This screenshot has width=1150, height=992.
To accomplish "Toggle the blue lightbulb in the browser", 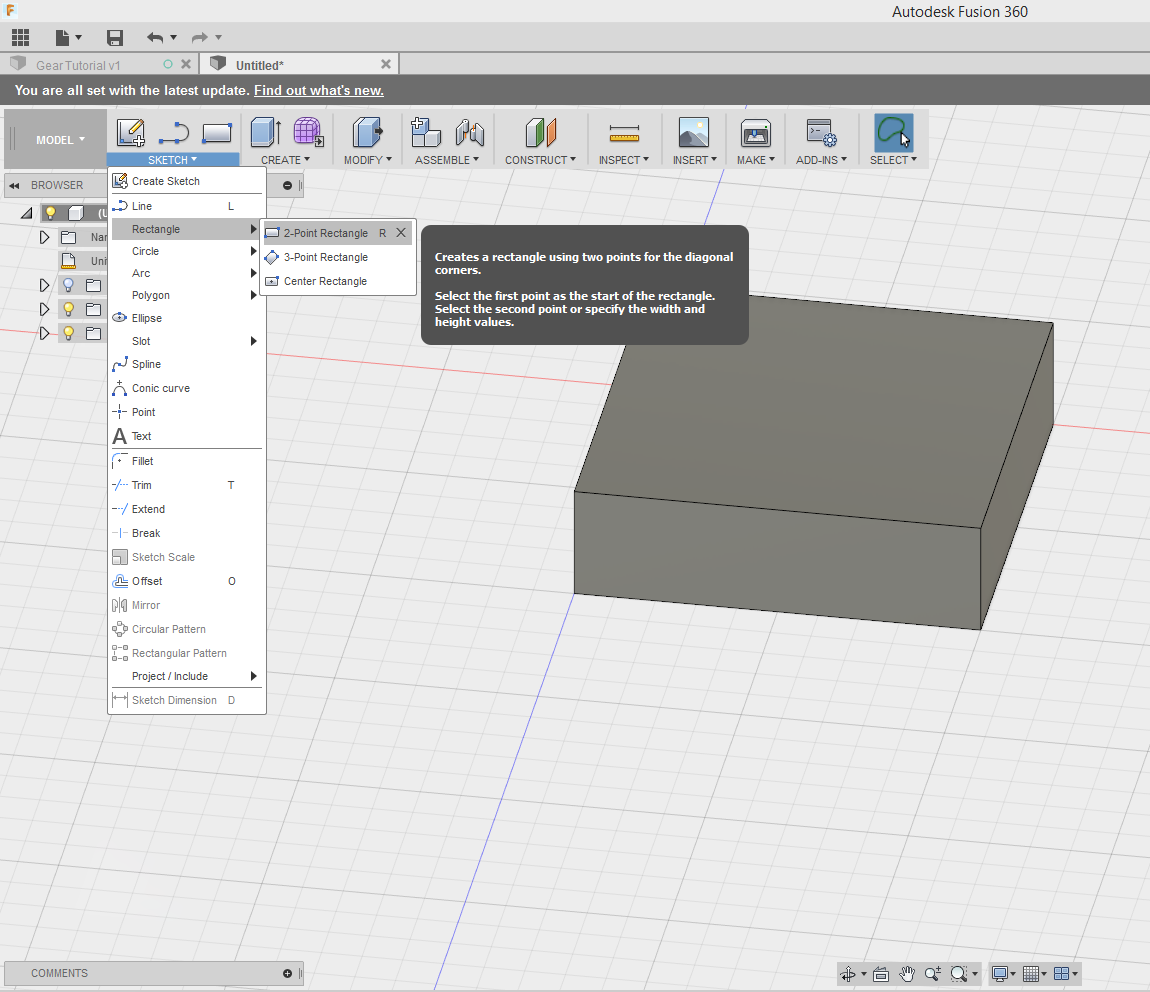I will point(68,285).
